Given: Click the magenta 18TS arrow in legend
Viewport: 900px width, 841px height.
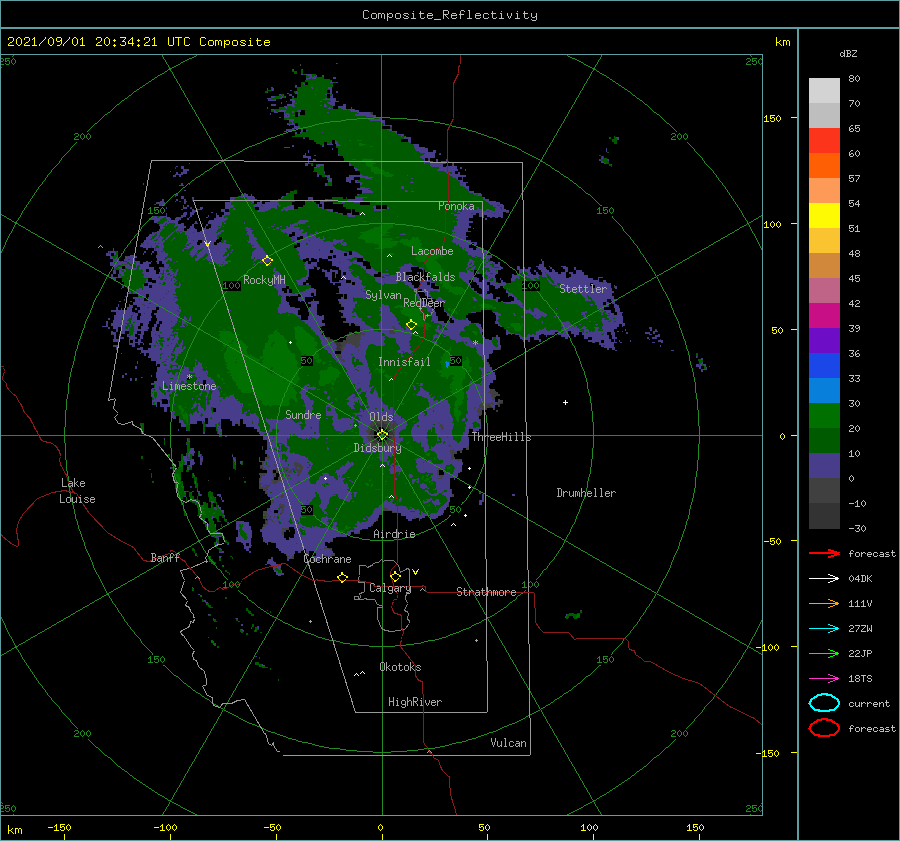Looking at the screenshot, I should 824,679.
